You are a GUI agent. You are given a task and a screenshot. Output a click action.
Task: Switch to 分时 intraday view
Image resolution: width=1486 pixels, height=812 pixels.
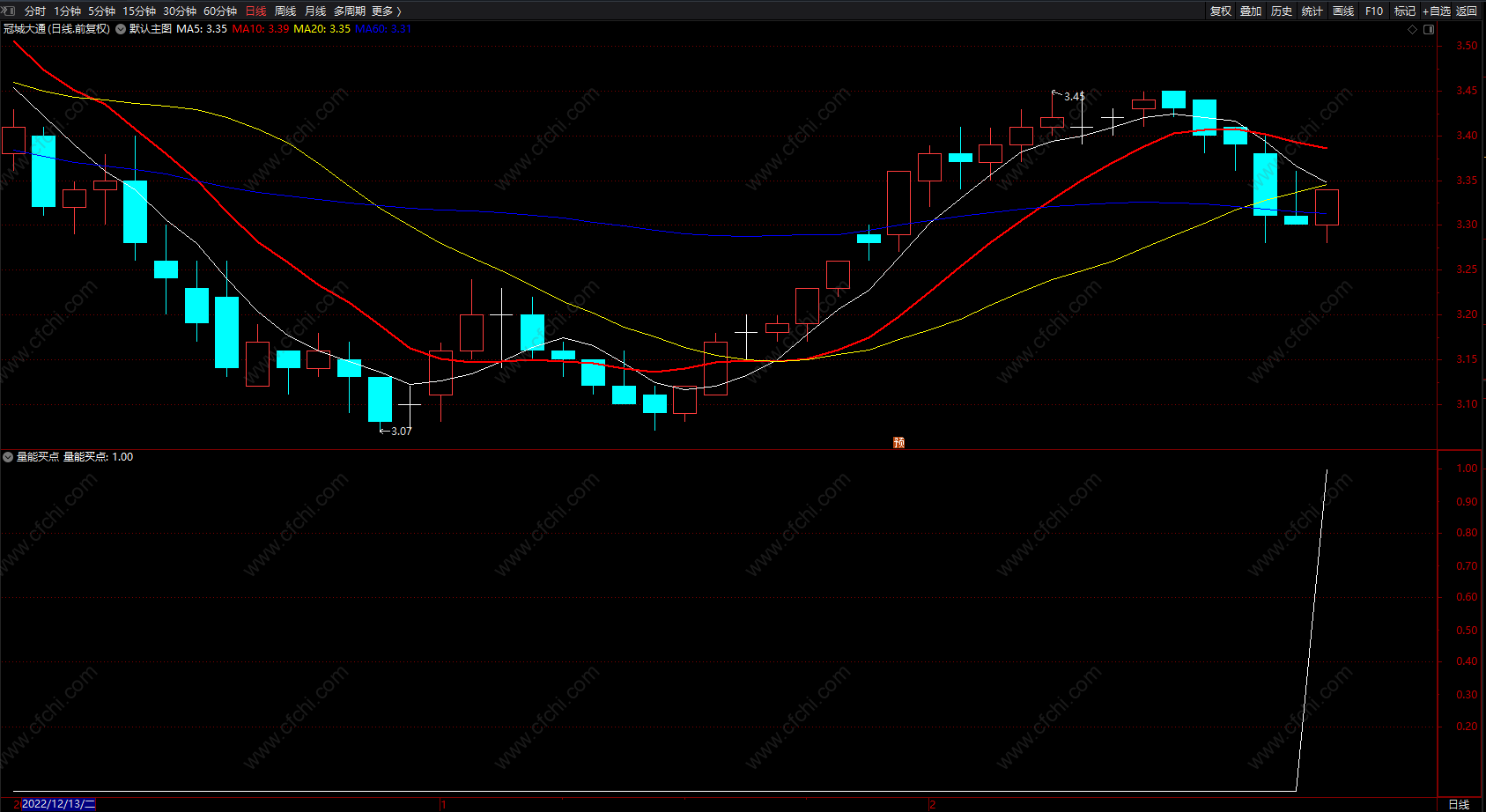click(x=35, y=11)
